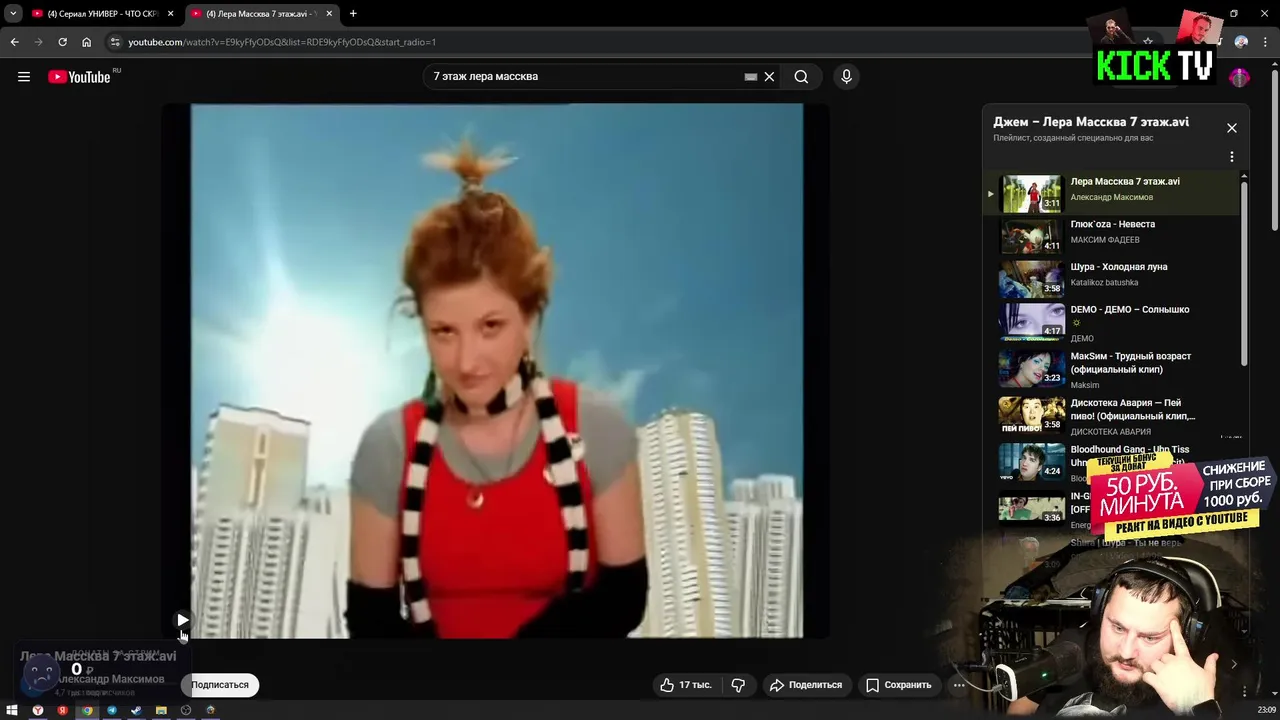Open Steam from the taskbar
Screen dimensions: 1280x720
pyautogui.click(x=136, y=711)
